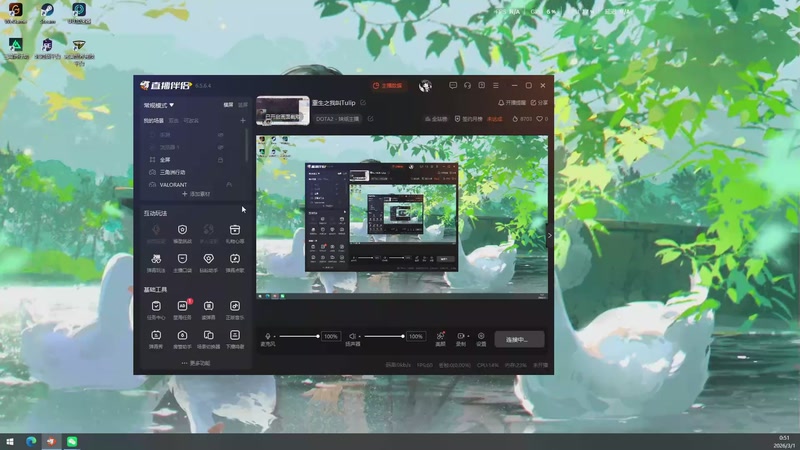The image size is (800, 450).
Task: Click the microphone 100% value box
Action: (x=331, y=336)
